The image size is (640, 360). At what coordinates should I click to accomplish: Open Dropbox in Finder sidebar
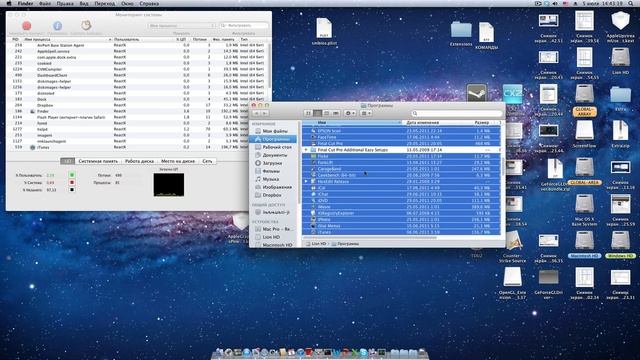[272, 195]
